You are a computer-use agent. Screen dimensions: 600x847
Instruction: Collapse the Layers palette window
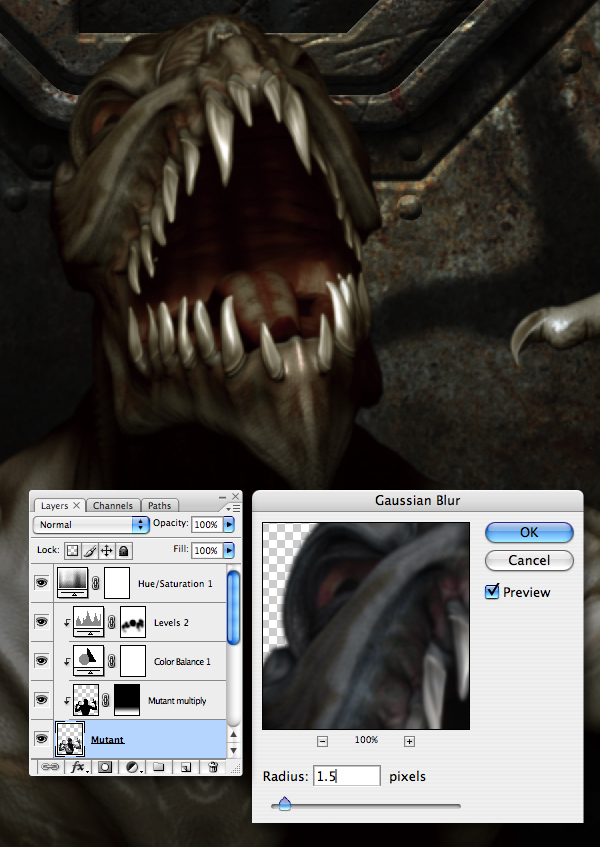[223, 496]
